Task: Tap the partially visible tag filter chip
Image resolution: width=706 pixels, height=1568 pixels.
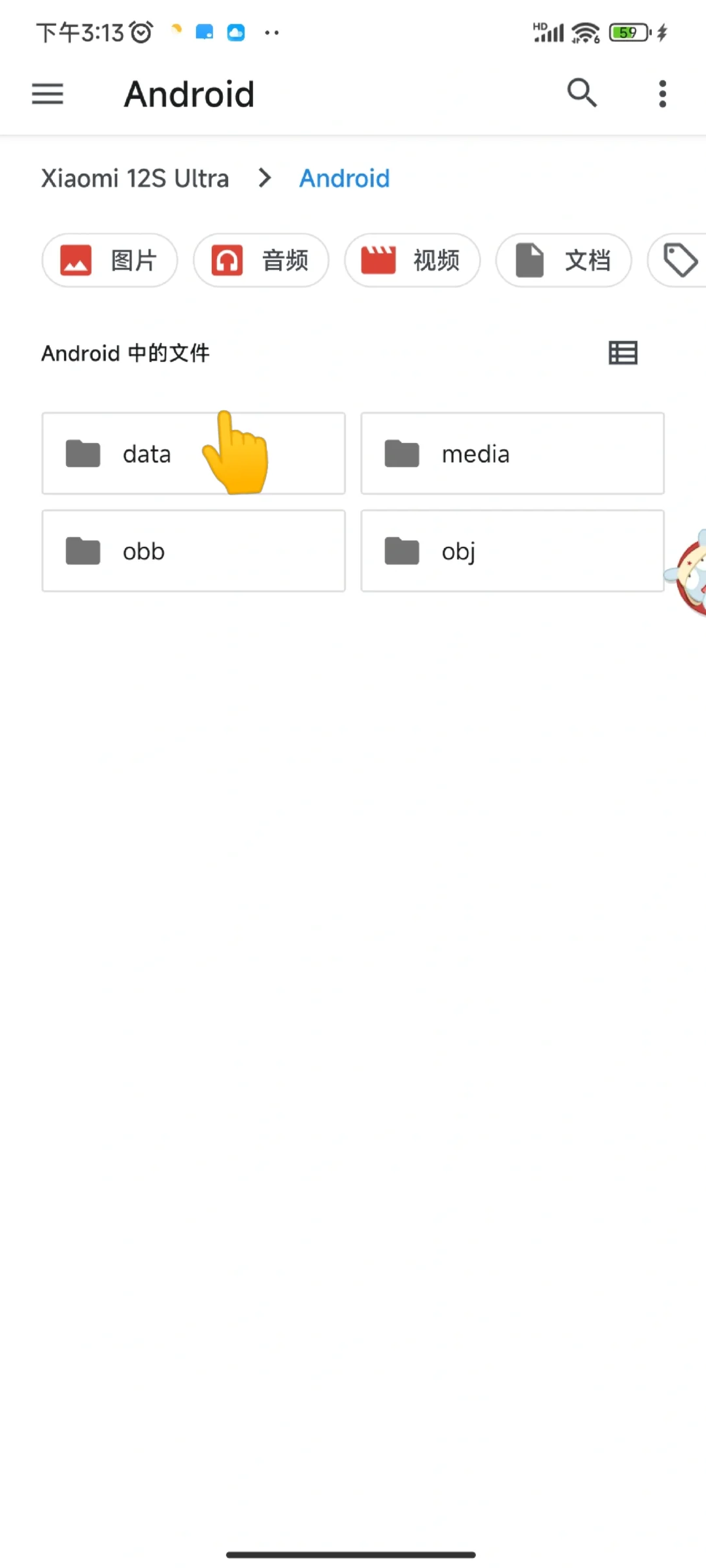Action: coord(677,260)
